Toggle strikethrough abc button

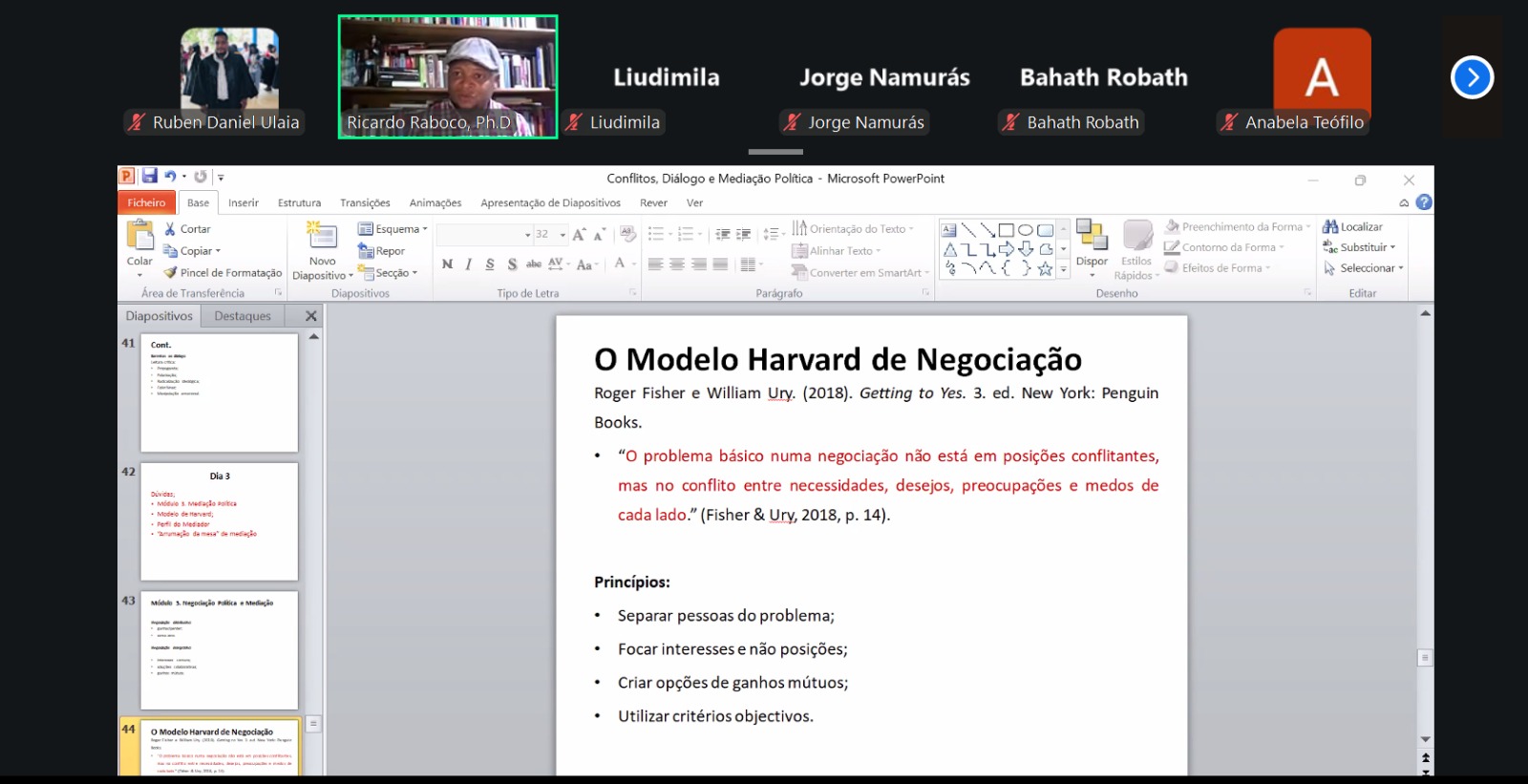click(x=534, y=265)
